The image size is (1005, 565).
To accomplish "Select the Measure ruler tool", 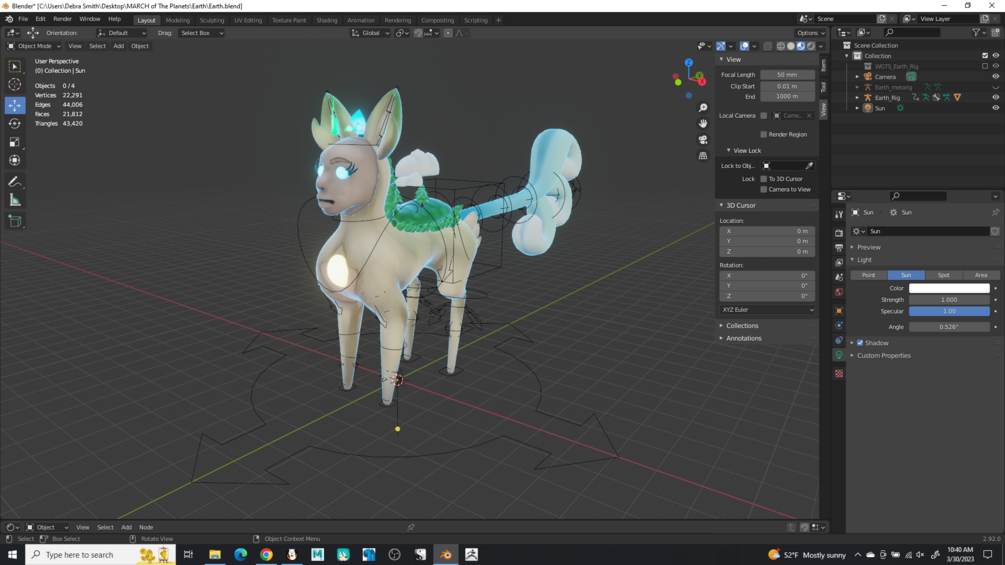I will click(x=15, y=201).
